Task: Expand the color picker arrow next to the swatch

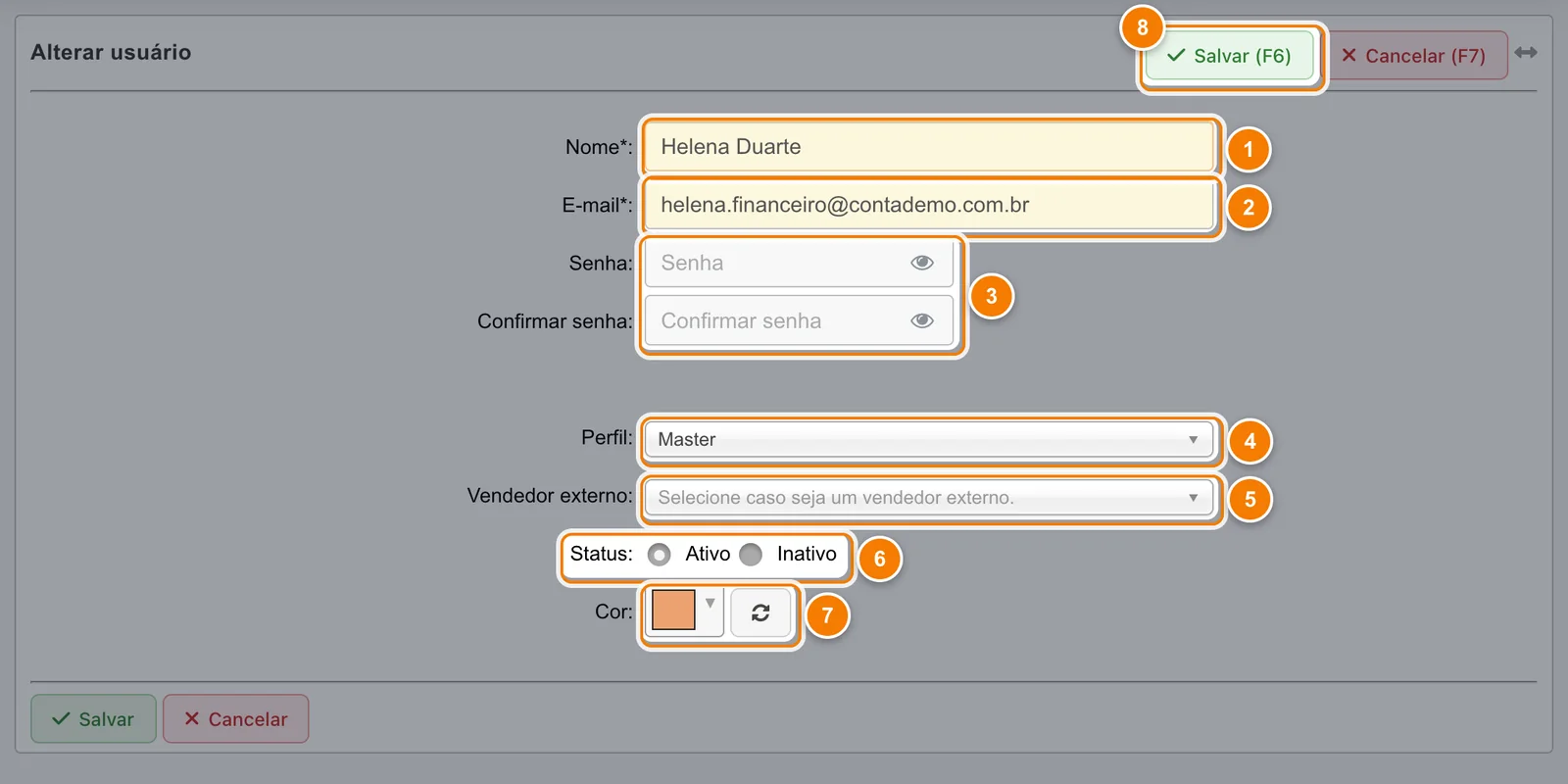Action: pyautogui.click(x=710, y=604)
